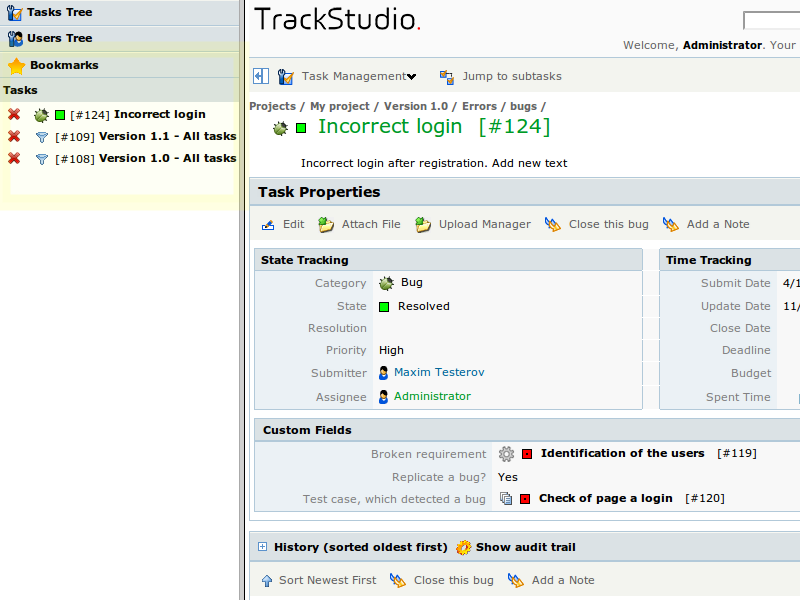The height and width of the screenshot is (600, 800).
Task: Click the Jump to subtasks link
Action: point(512,77)
